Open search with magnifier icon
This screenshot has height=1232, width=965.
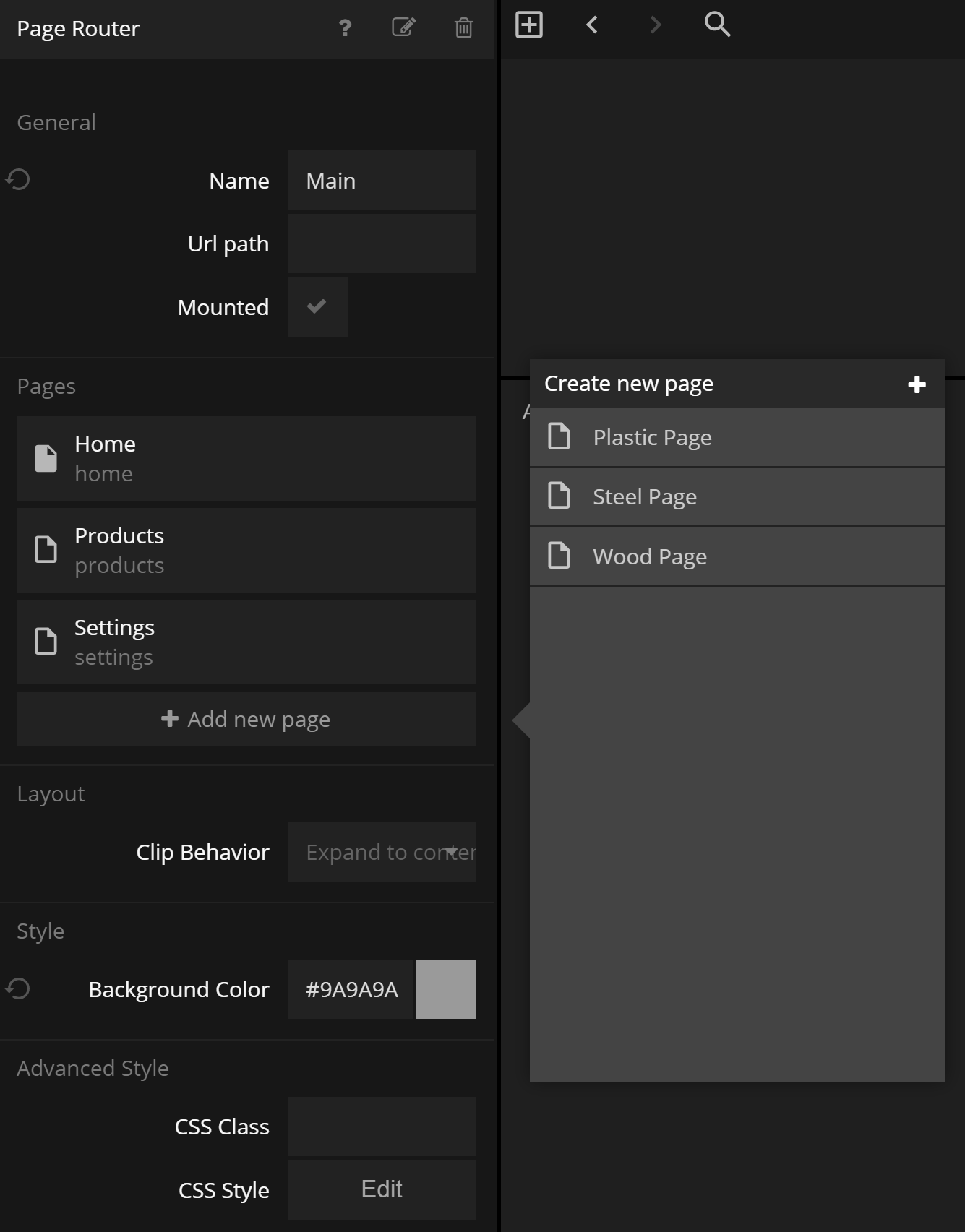tap(717, 25)
